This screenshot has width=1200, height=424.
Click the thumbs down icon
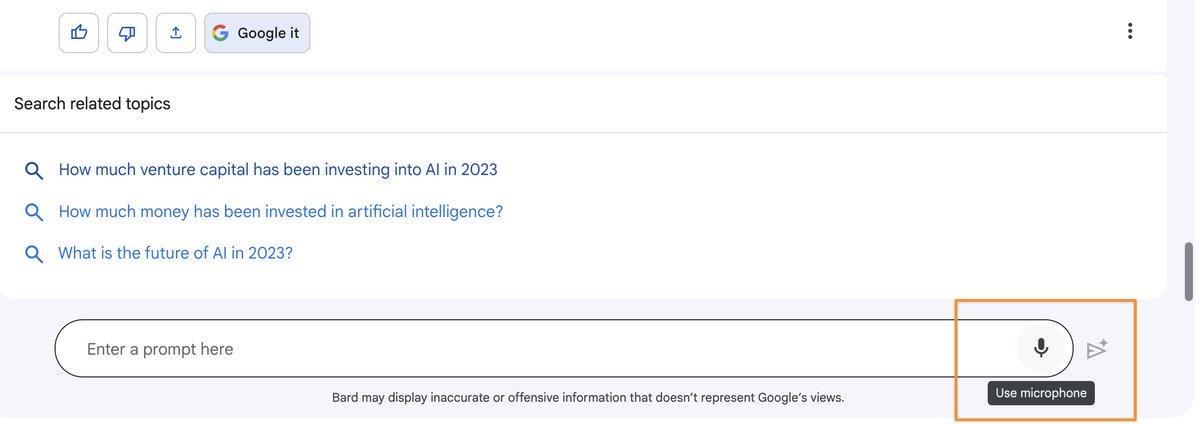point(127,33)
